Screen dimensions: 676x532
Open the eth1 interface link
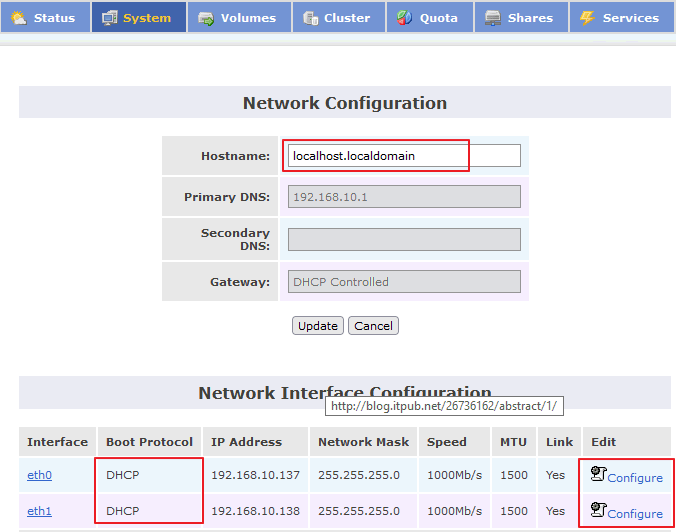coord(39,511)
